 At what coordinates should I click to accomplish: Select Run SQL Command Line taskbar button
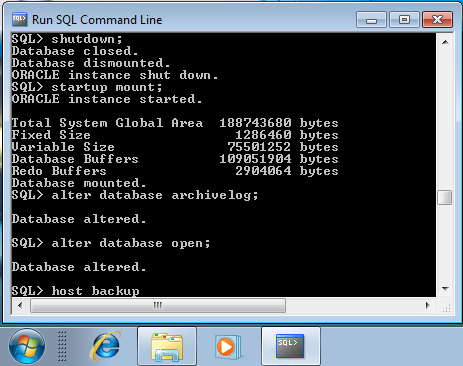(x=291, y=346)
